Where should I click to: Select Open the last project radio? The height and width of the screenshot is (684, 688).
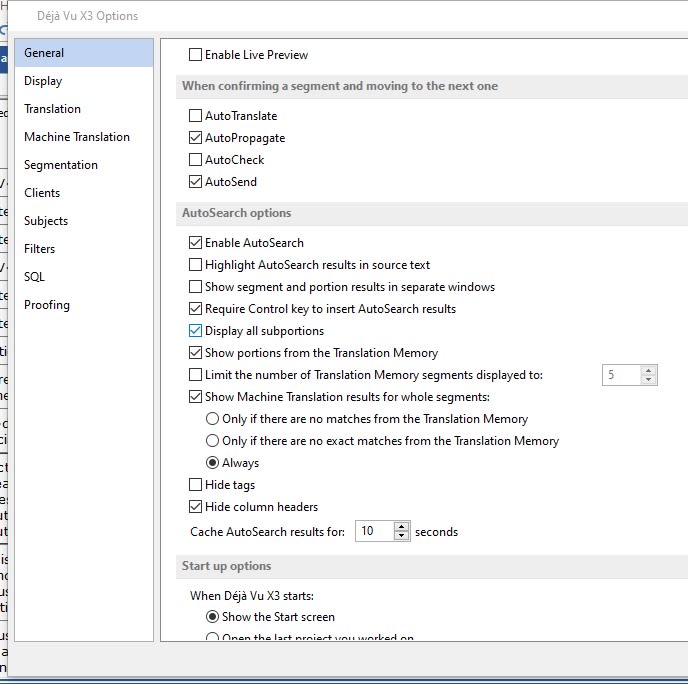point(212,637)
